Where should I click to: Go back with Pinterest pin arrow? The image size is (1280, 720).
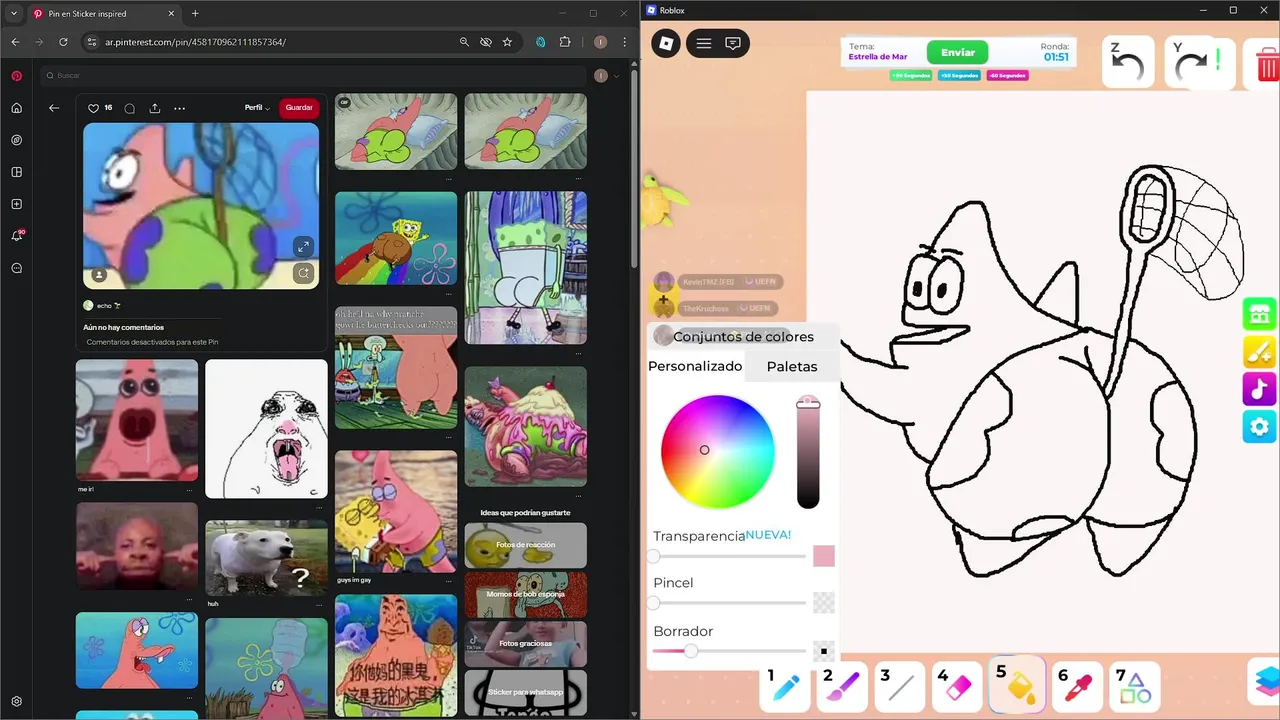(54, 108)
